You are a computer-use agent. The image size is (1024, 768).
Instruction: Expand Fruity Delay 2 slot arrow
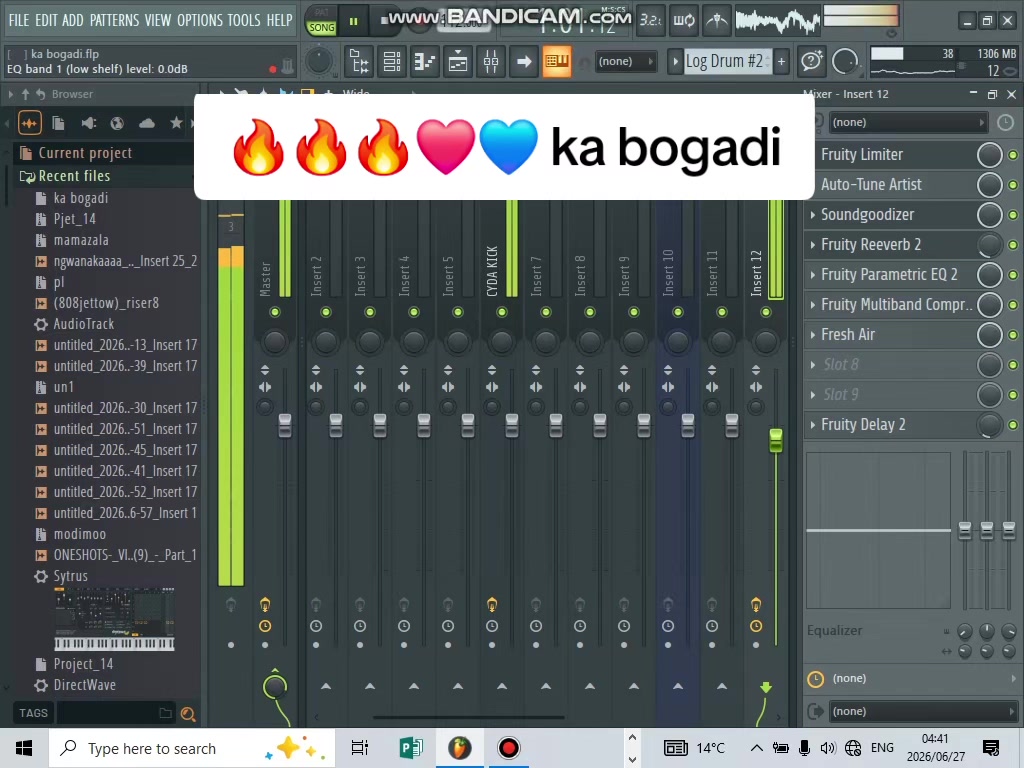coord(812,425)
